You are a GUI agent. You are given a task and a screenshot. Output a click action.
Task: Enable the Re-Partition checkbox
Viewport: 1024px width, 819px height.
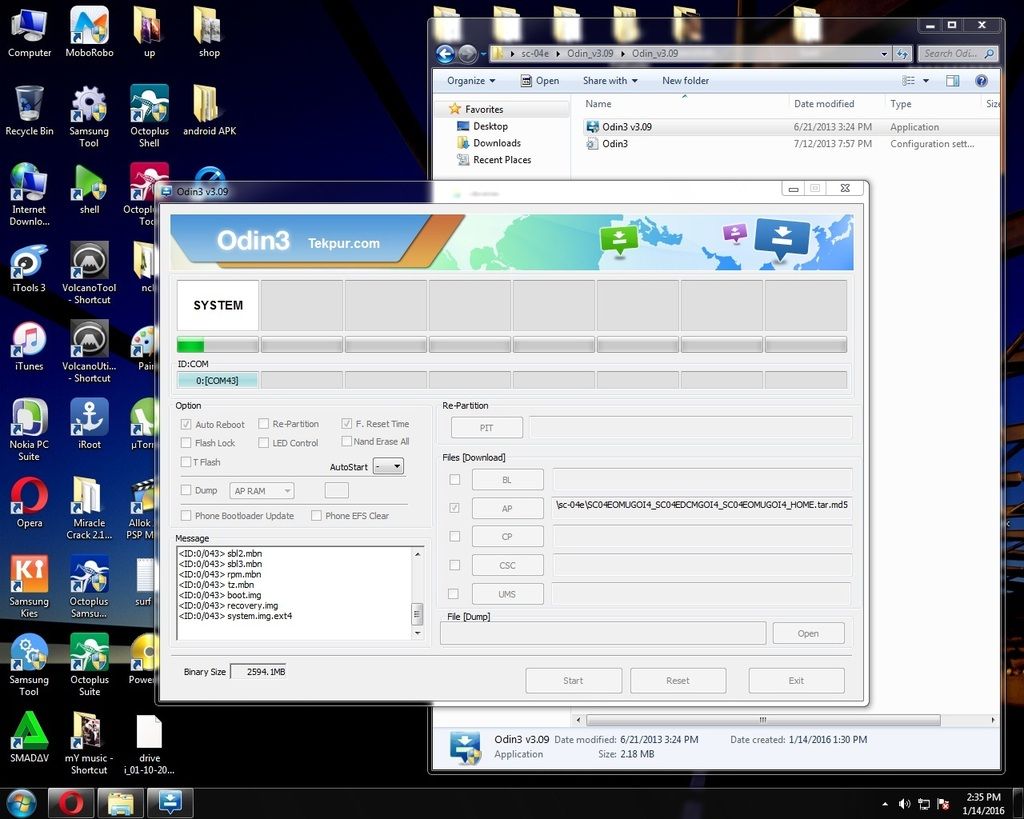pos(264,424)
